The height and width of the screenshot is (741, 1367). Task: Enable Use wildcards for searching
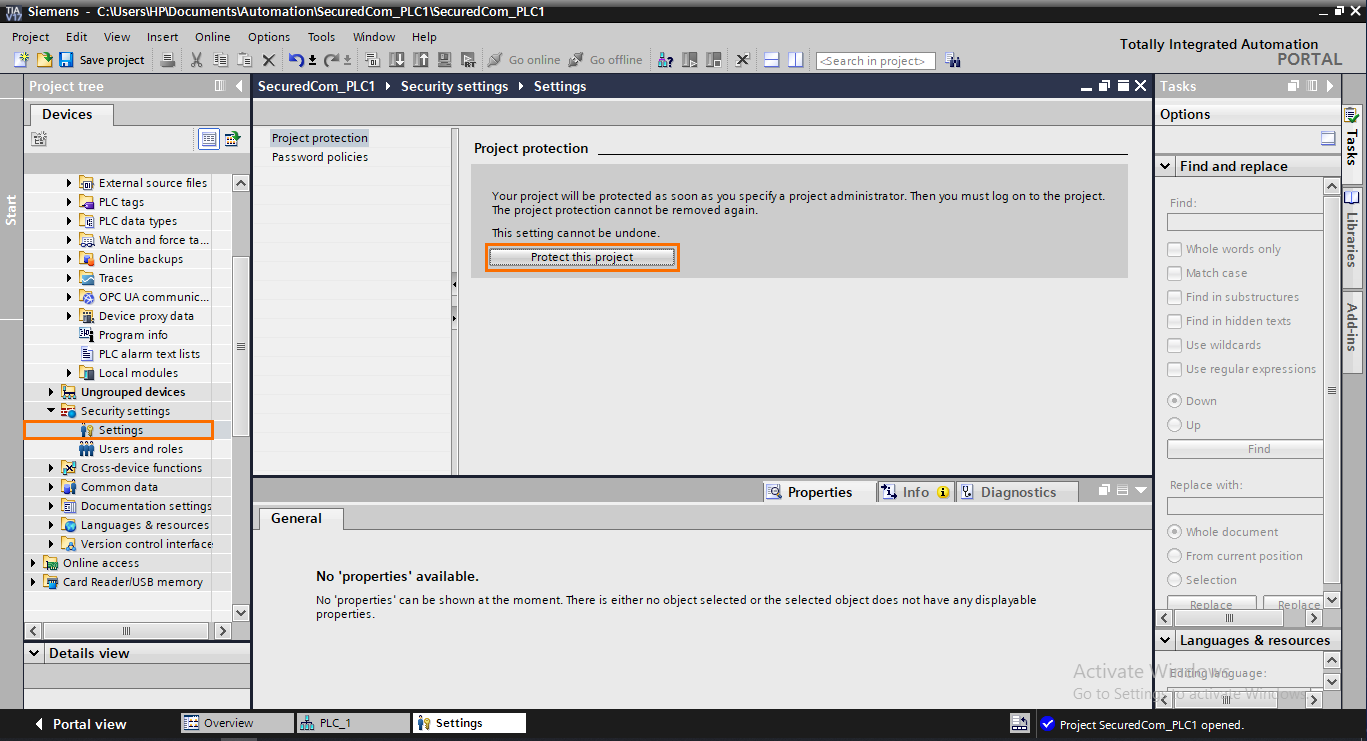point(1173,344)
